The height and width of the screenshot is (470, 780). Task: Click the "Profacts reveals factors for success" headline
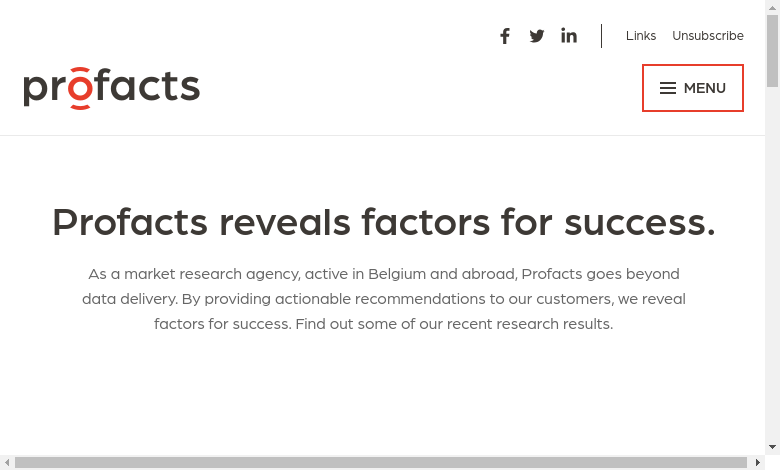point(384,221)
